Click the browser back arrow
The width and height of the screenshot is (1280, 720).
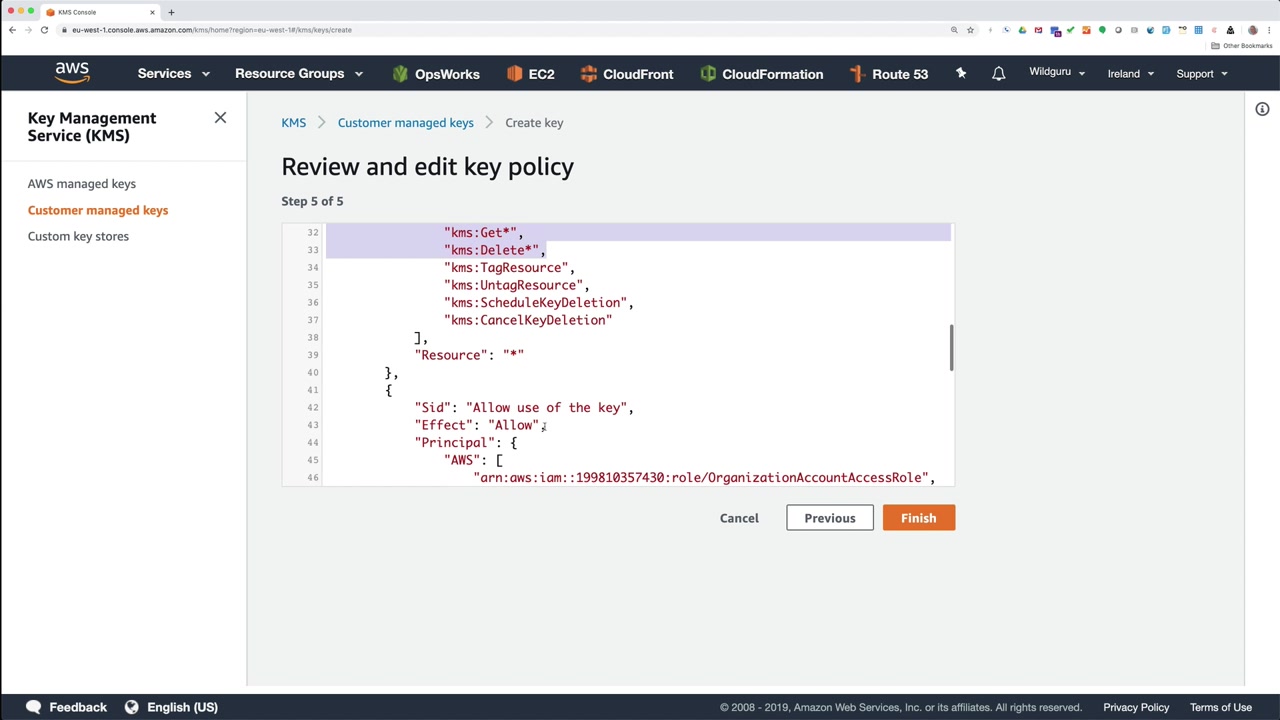point(12,30)
